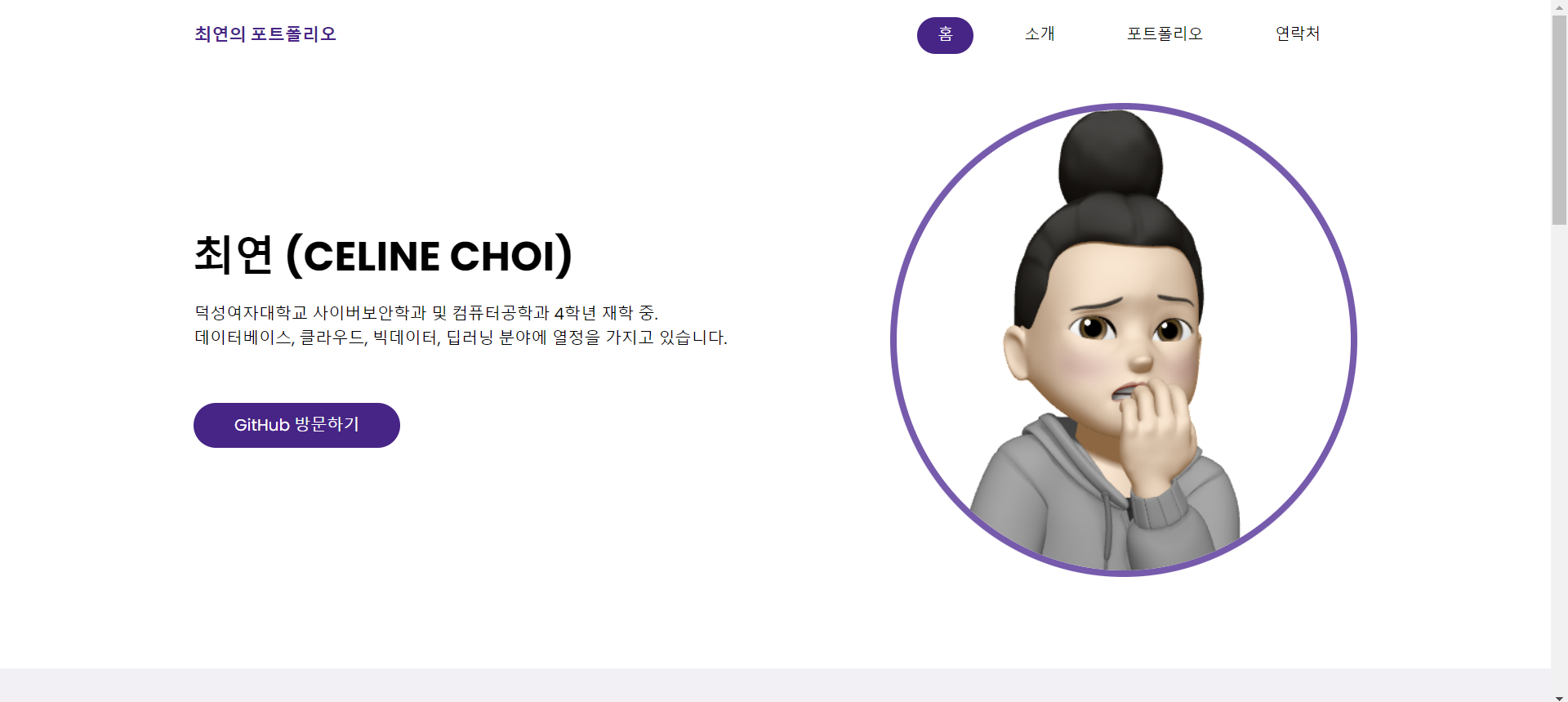This screenshot has height=702, width=1568.
Task: Open the 소개 section from the navbar
Action: click(x=1040, y=34)
